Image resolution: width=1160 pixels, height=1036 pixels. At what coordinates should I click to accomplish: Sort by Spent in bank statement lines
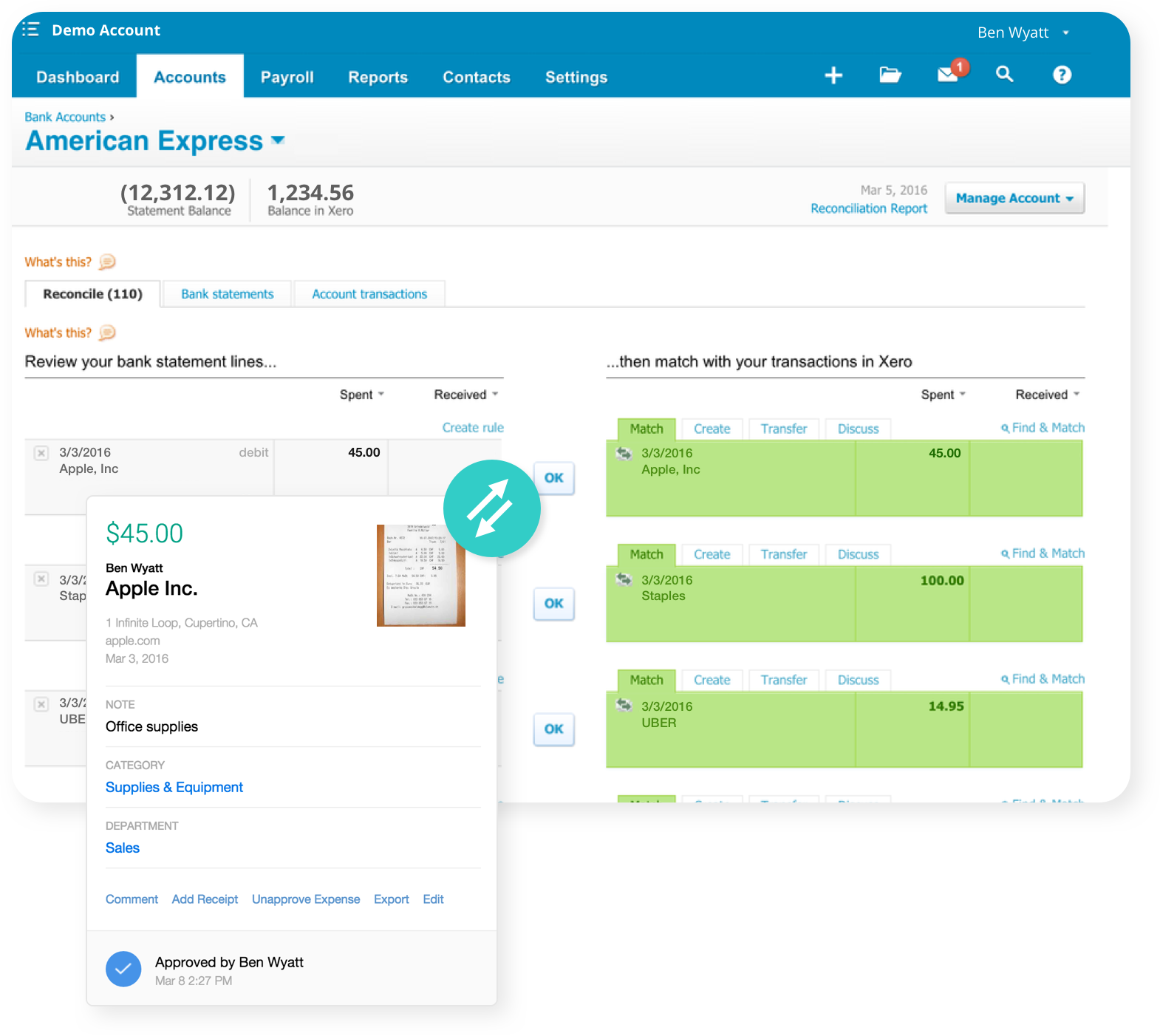(x=362, y=395)
